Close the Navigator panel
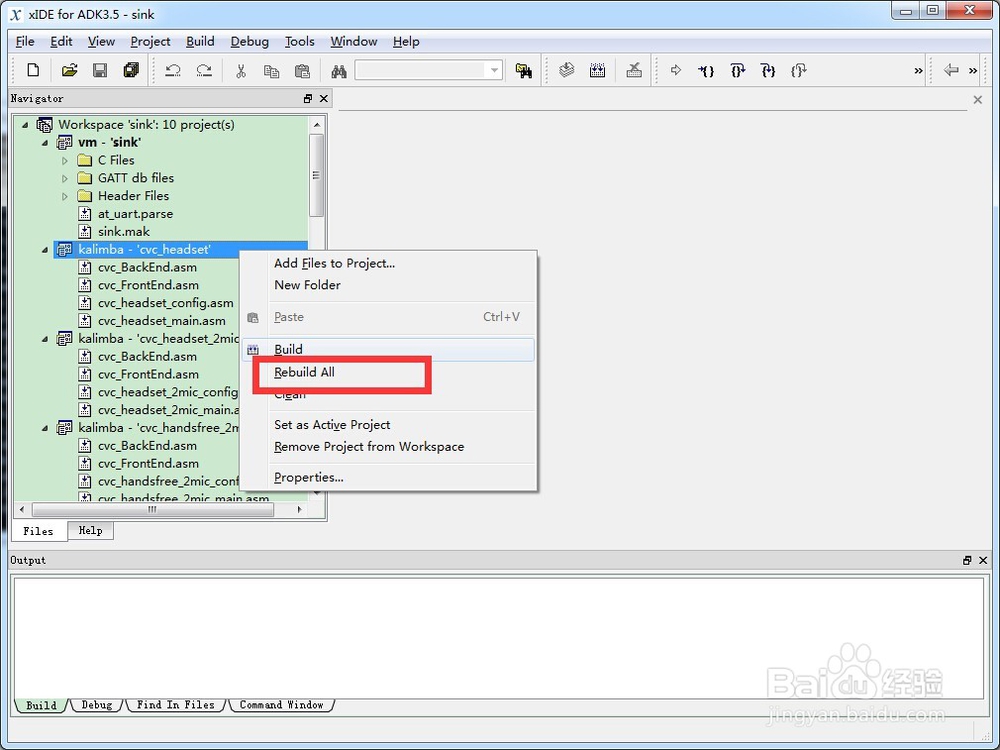This screenshot has height=750, width=1000. tap(323, 98)
